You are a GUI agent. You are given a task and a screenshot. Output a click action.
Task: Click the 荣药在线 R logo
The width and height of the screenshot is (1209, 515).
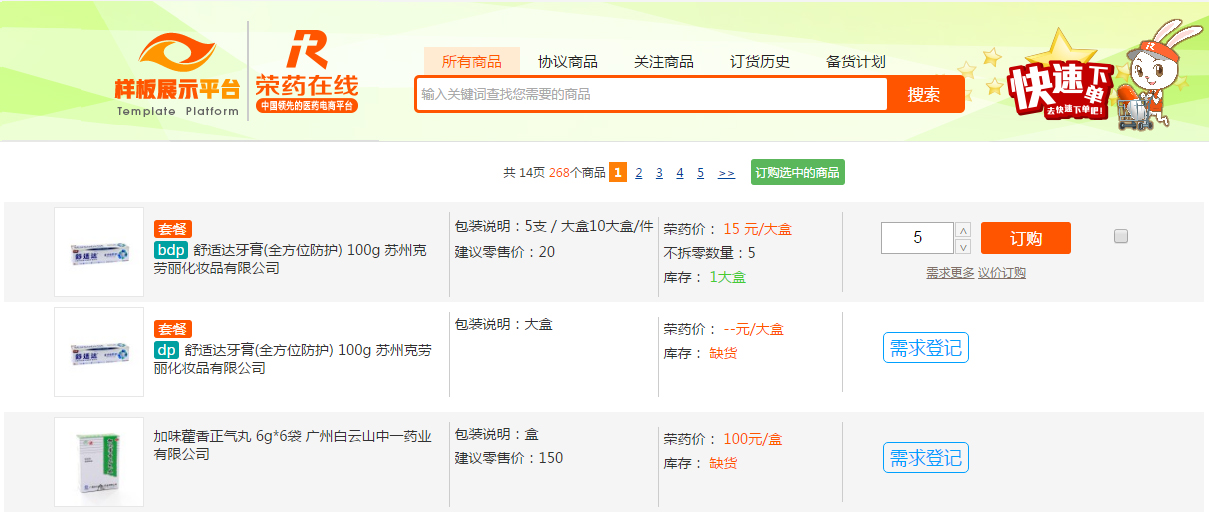pyautogui.click(x=306, y=72)
